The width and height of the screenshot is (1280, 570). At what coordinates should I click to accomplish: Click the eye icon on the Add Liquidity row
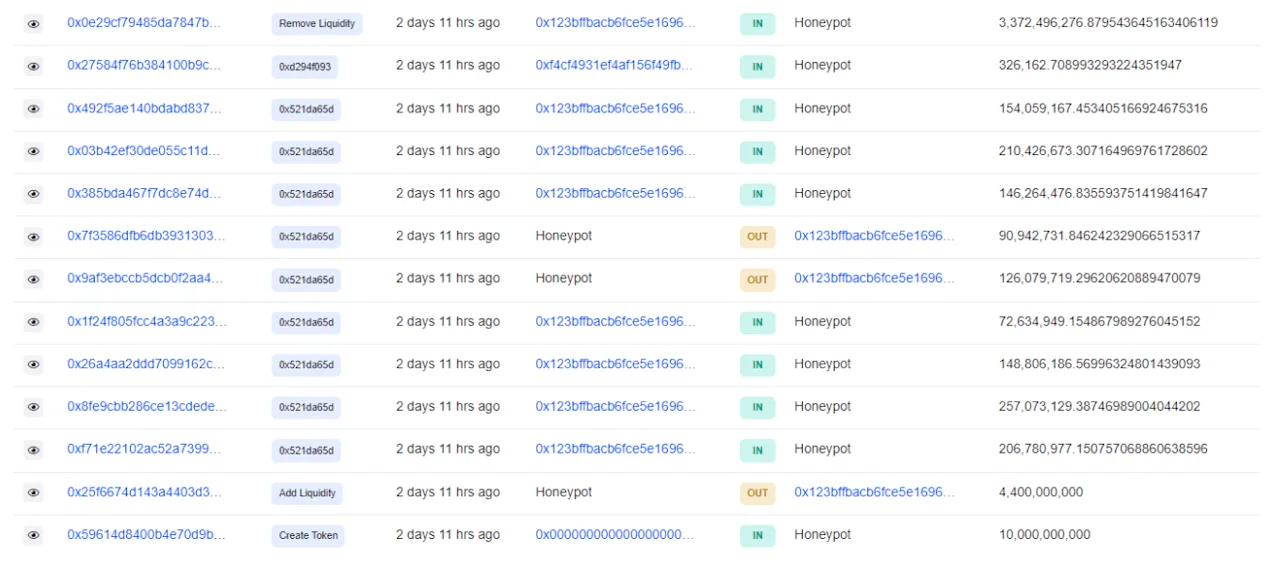pyautogui.click(x=33, y=493)
